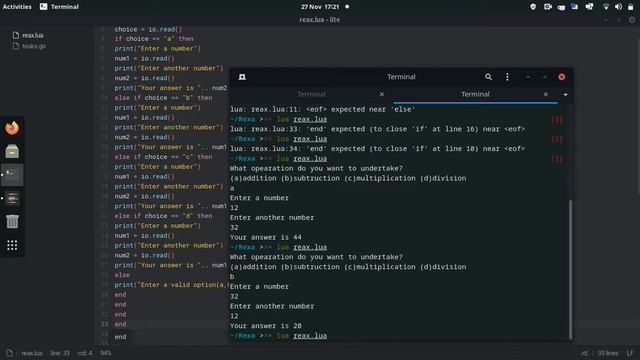Click '35 lines' in the status bar
Screen dimensions: 640x360
[608, 353]
